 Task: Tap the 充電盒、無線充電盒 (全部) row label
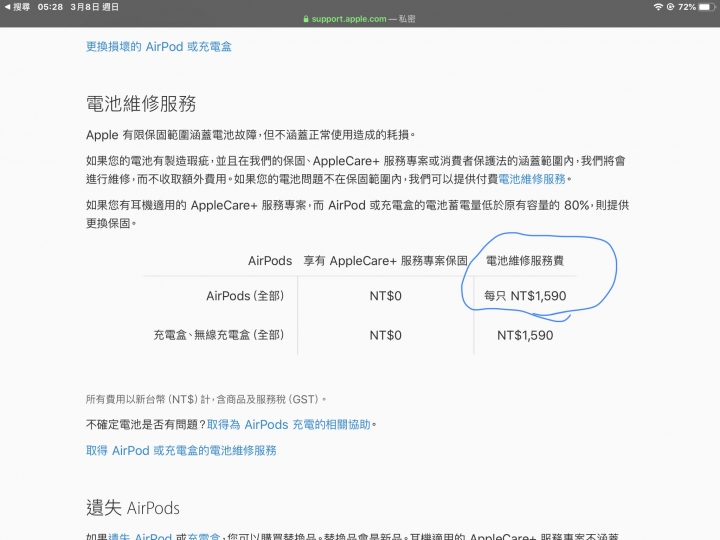[219, 335]
